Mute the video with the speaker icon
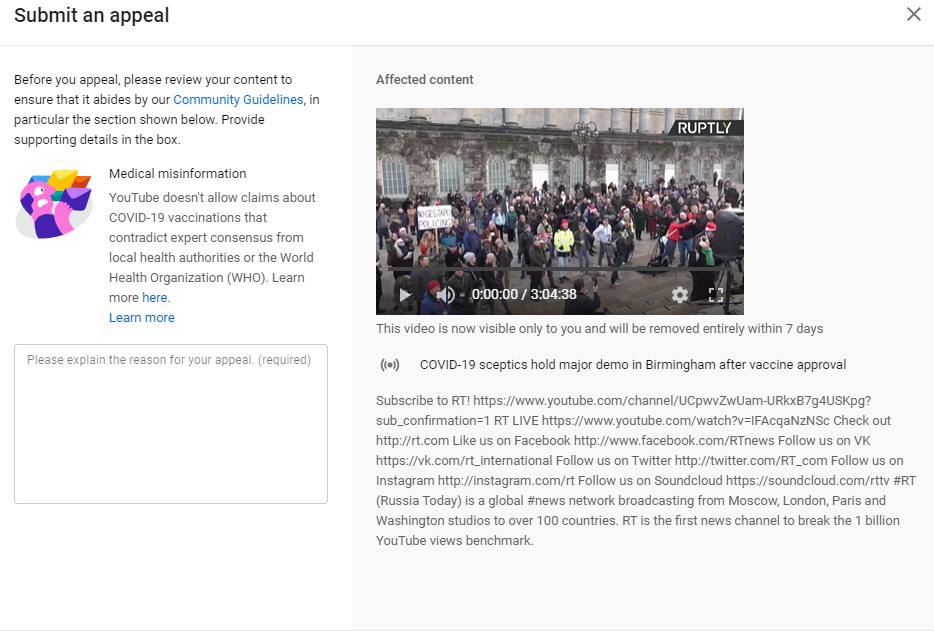934x631 pixels. 445,294
